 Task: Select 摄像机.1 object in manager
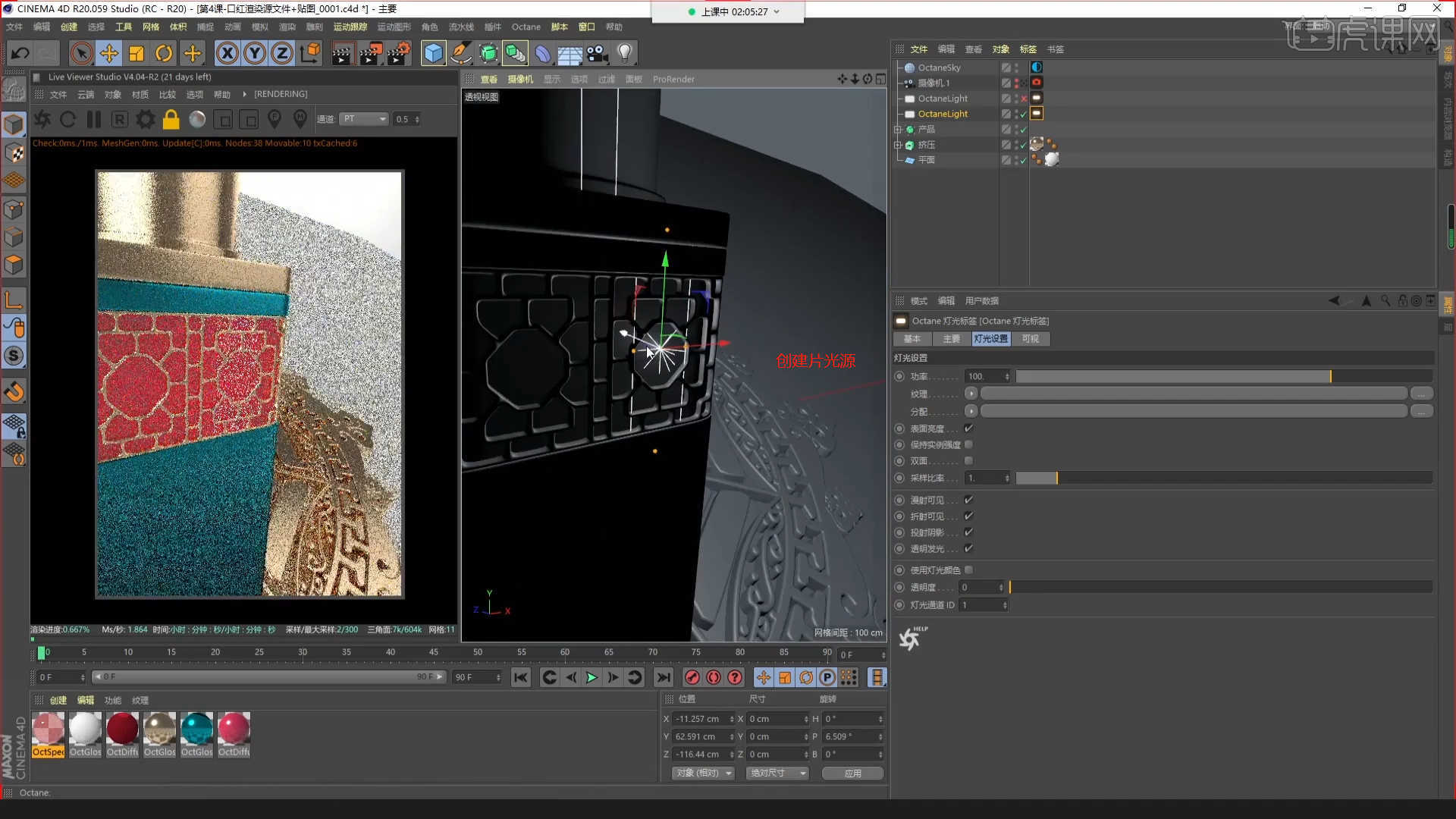(934, 83)
